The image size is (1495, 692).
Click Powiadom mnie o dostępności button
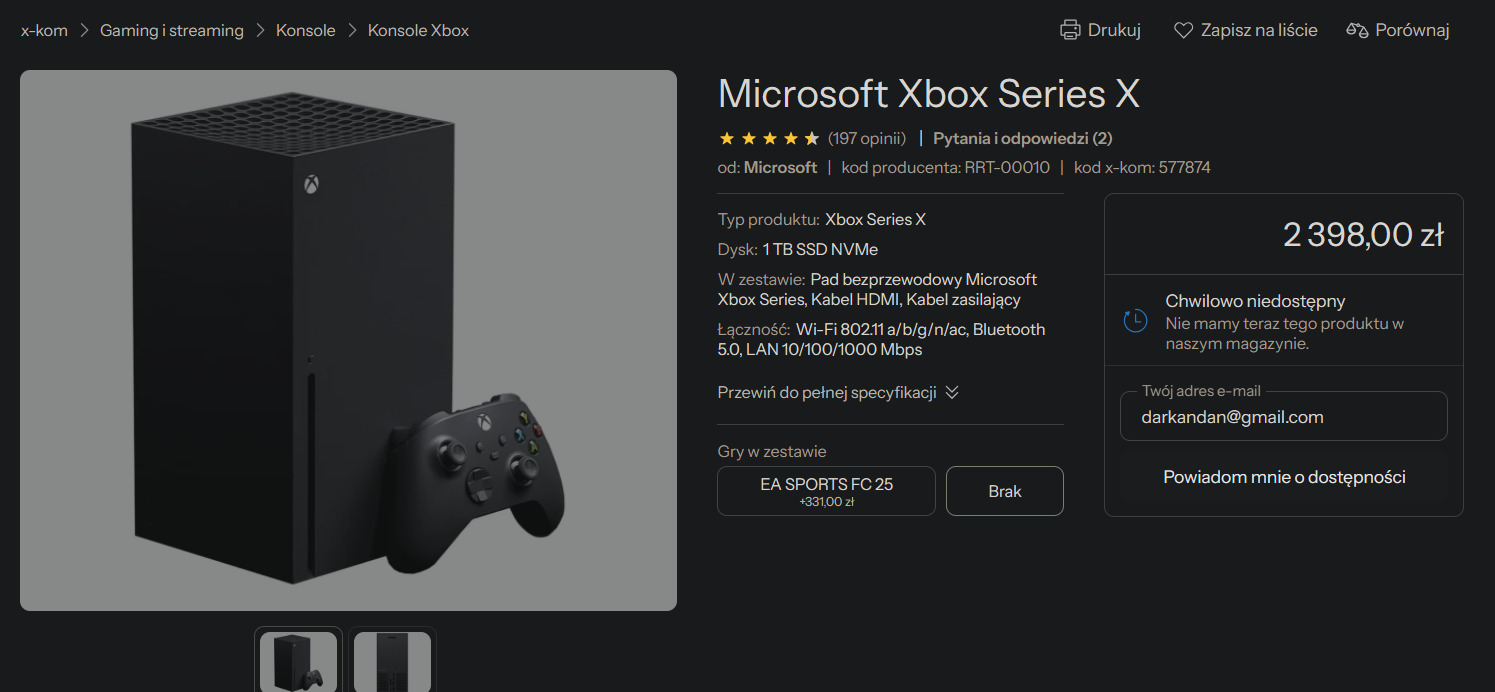[1284, 477]
